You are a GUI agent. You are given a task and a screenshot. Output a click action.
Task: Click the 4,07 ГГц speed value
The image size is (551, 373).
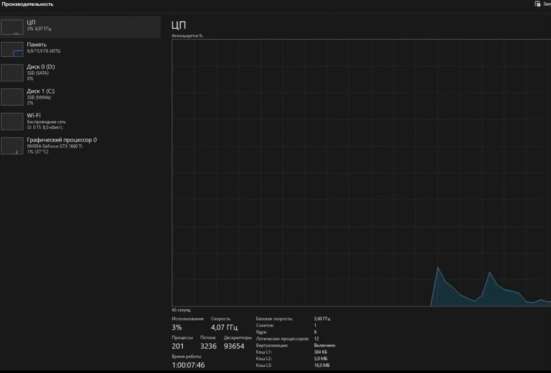[224, 327]
